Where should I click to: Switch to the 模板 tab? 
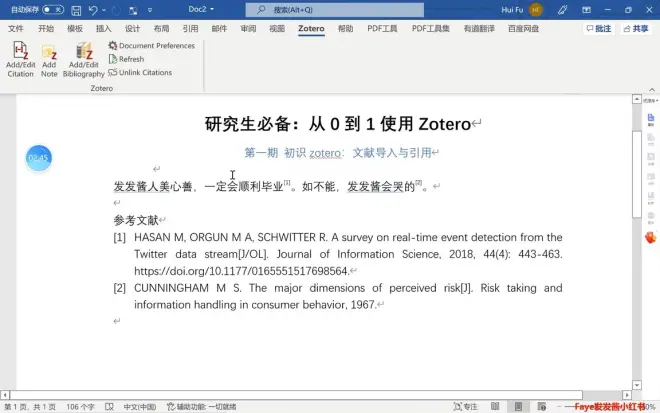[x=75, y=29]
